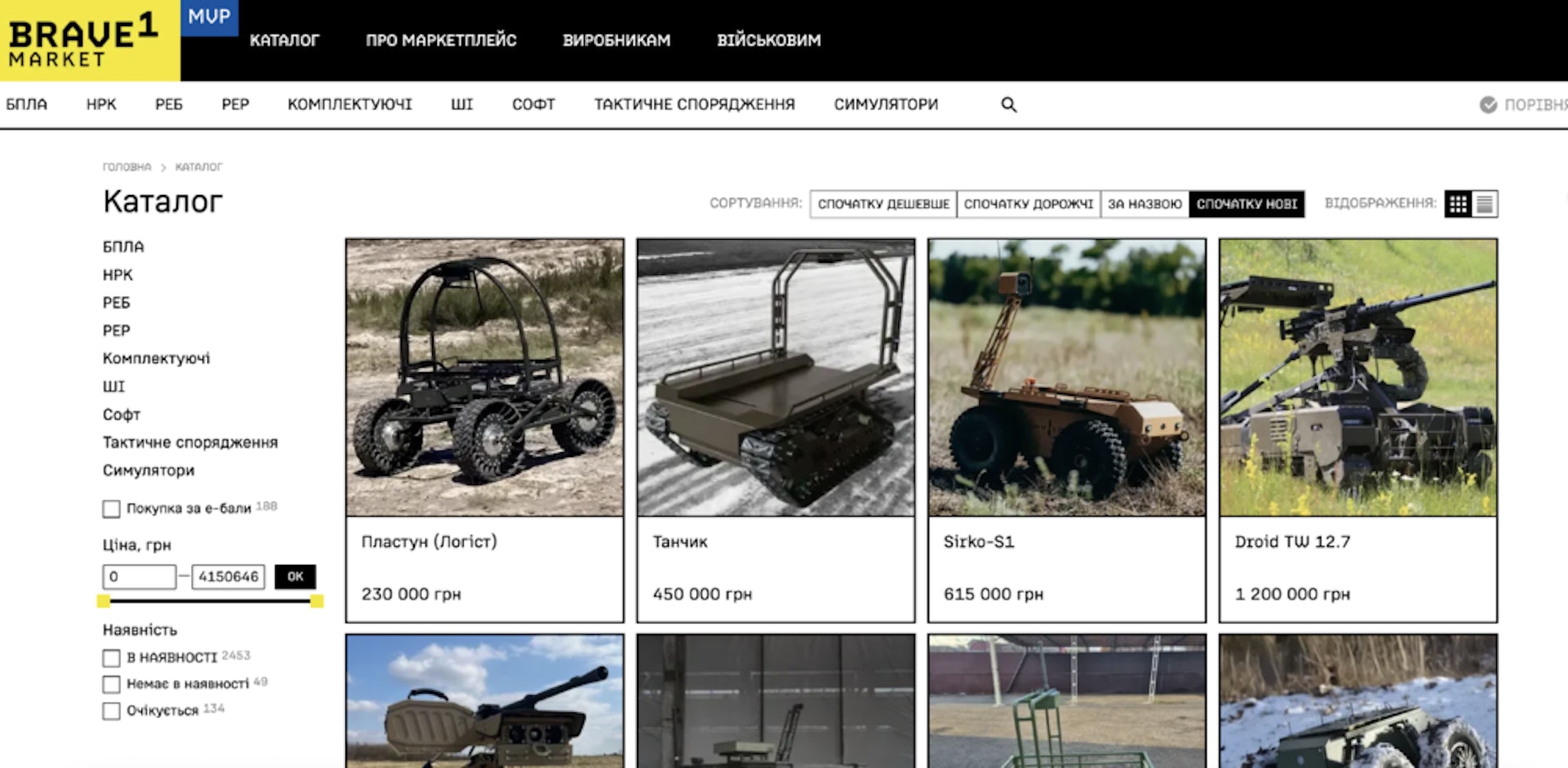This screenshot has width=1568, height=768.
Task: Click the minimum price input field
Action: [x=139, y=577]
